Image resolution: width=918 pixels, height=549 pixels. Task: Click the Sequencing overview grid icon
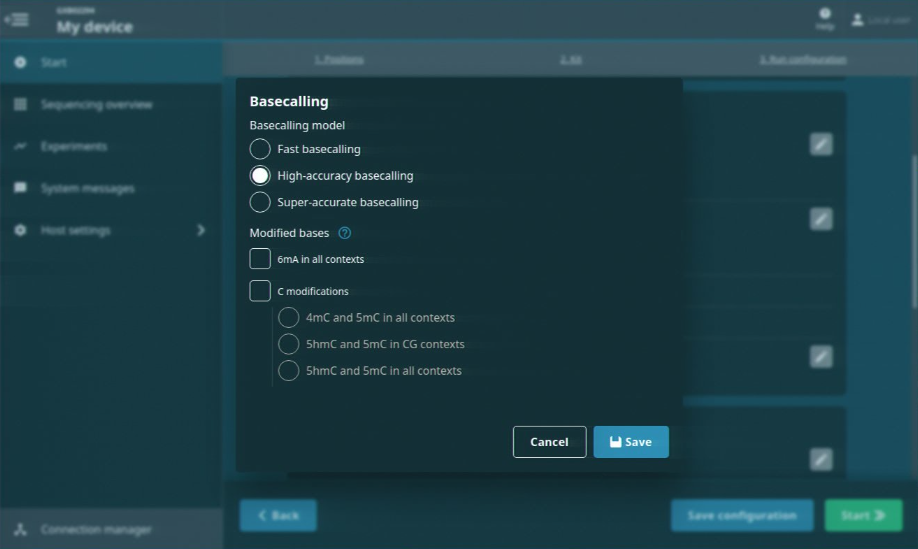[20, 104]
